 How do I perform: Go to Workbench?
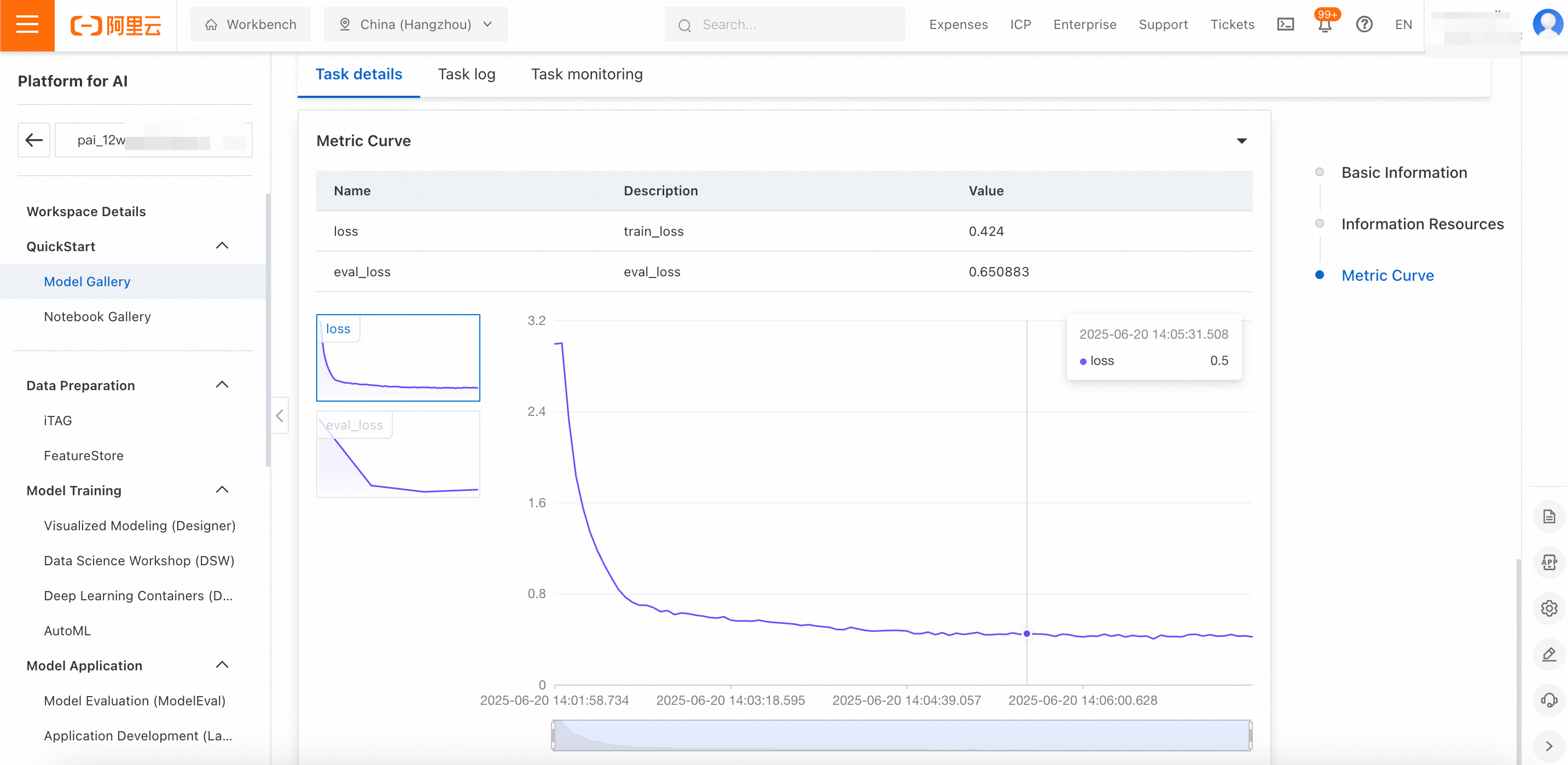(251, 25)
